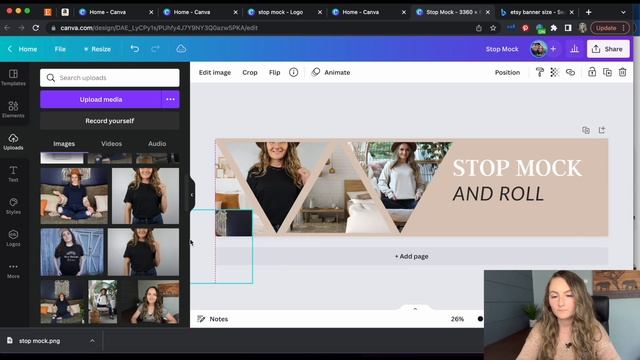Open the browser tab list chevron
The image size is (640, 360).
point(623,12)
